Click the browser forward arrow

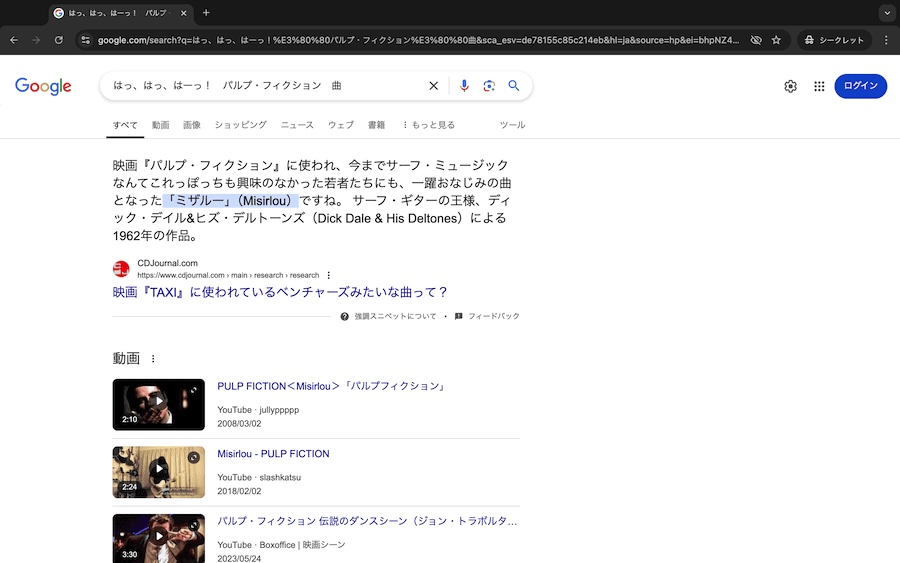pyautogui.click(x=36, y=40)
